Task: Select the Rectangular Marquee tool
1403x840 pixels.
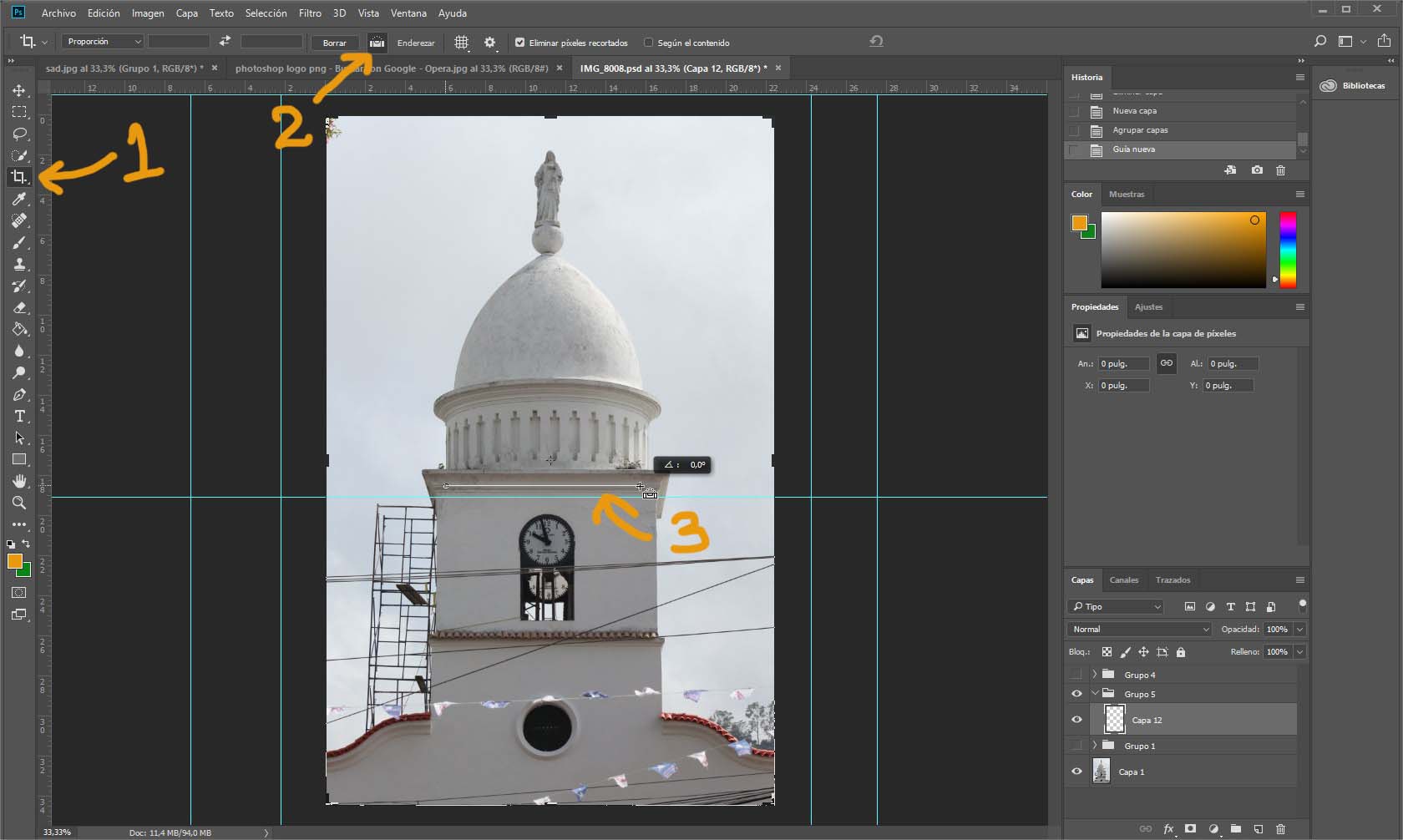Action: click(x=18, y=112)
